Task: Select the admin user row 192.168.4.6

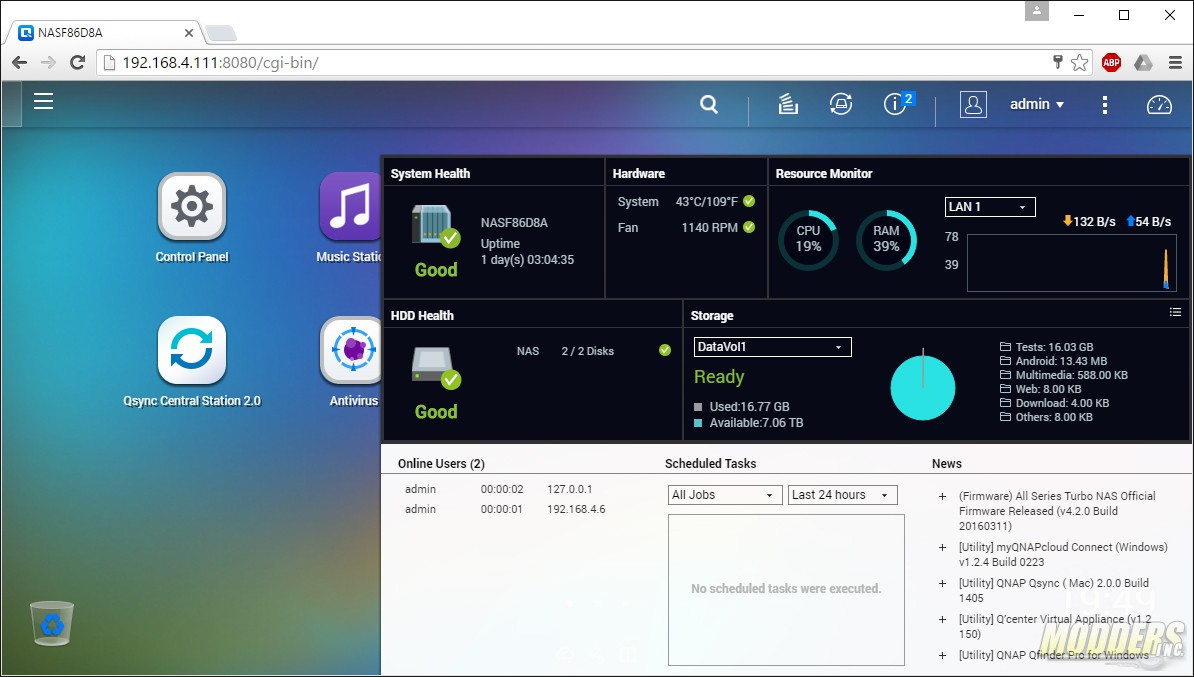Action: click(505, 509)
